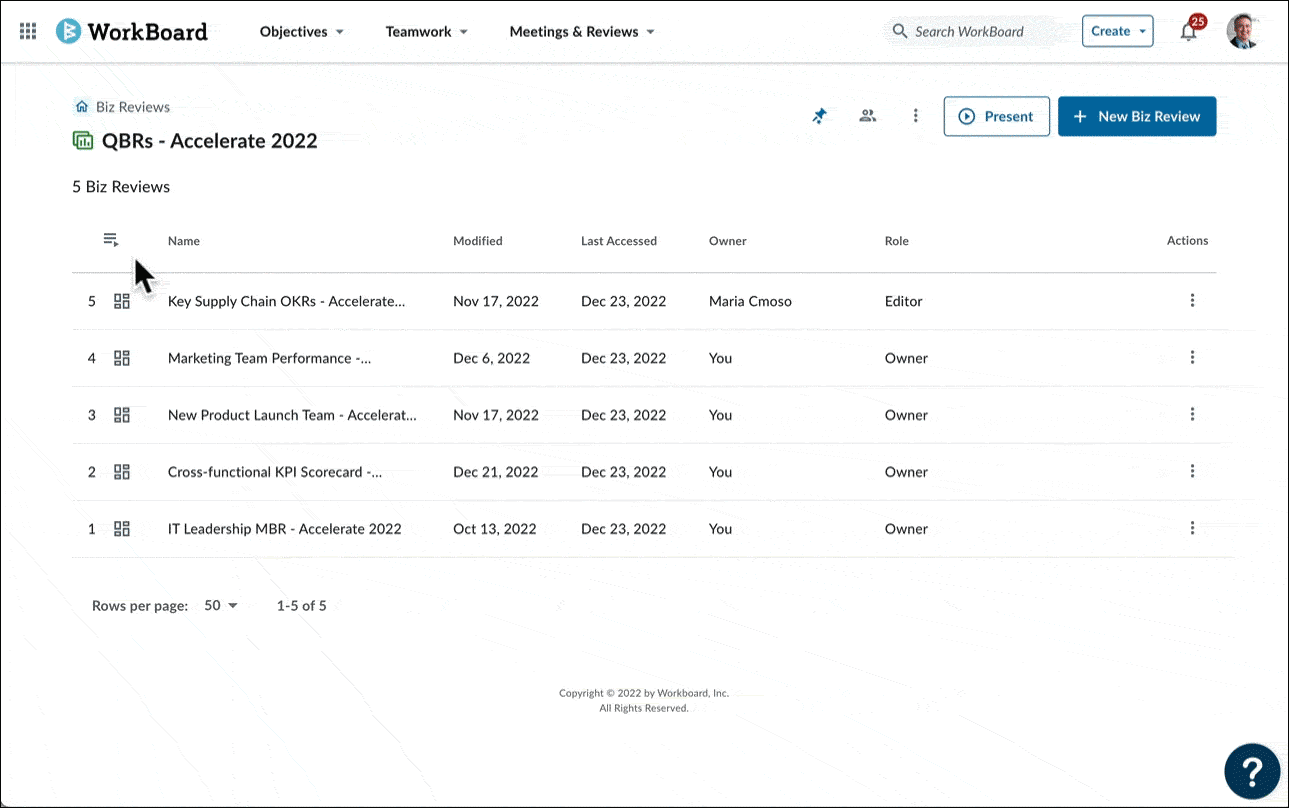This screenshot has width=1289, height=808.
Task: Click the help question mark button
Action: click(1252, 771)
